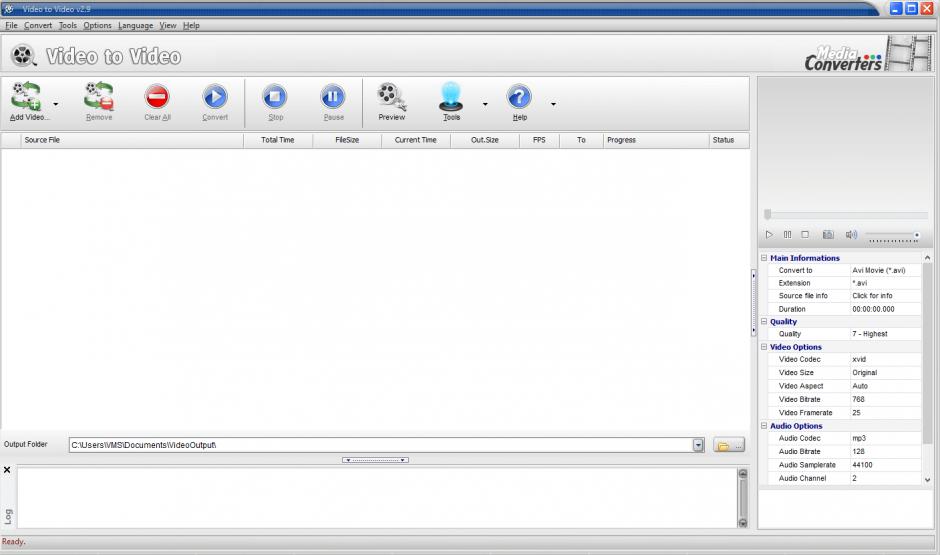
Task: Click the Remove toolbar icon
Action: [99, 96]
